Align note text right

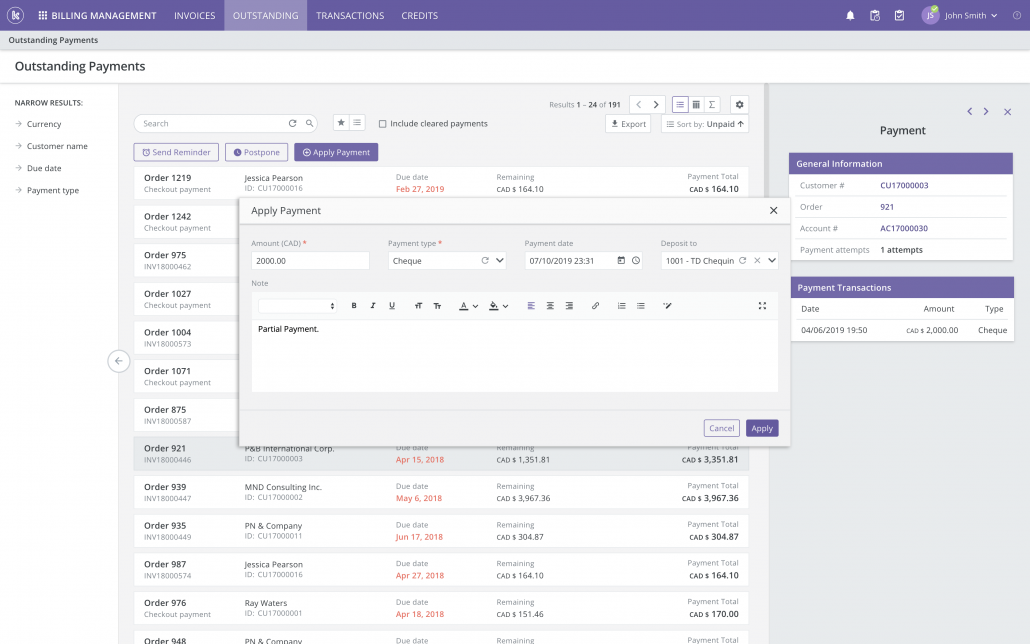pyautogui.click(x=569, y=306)
